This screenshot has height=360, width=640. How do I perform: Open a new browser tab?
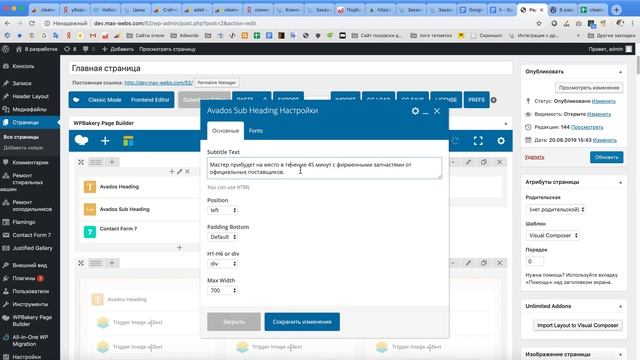[x=616, y=9]
